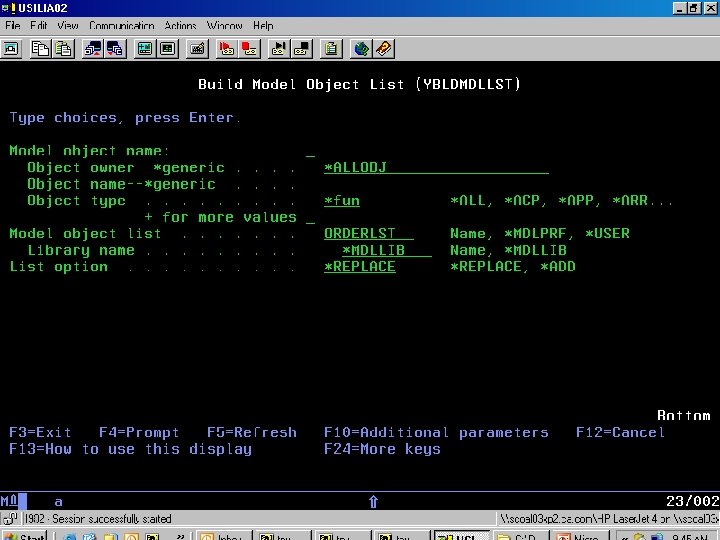The image size is (720, 540).
Task: Click the globe Support toolbar icon
Action: [361, 49]
